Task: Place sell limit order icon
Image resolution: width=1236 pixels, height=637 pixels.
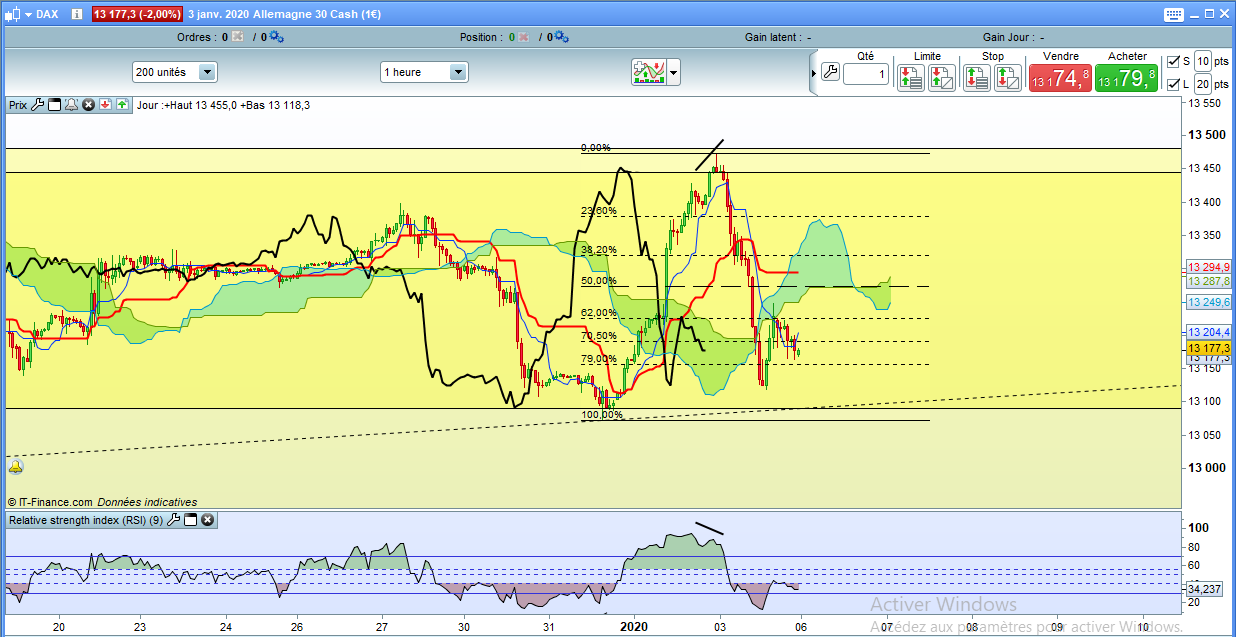Action: pos(911,77)
